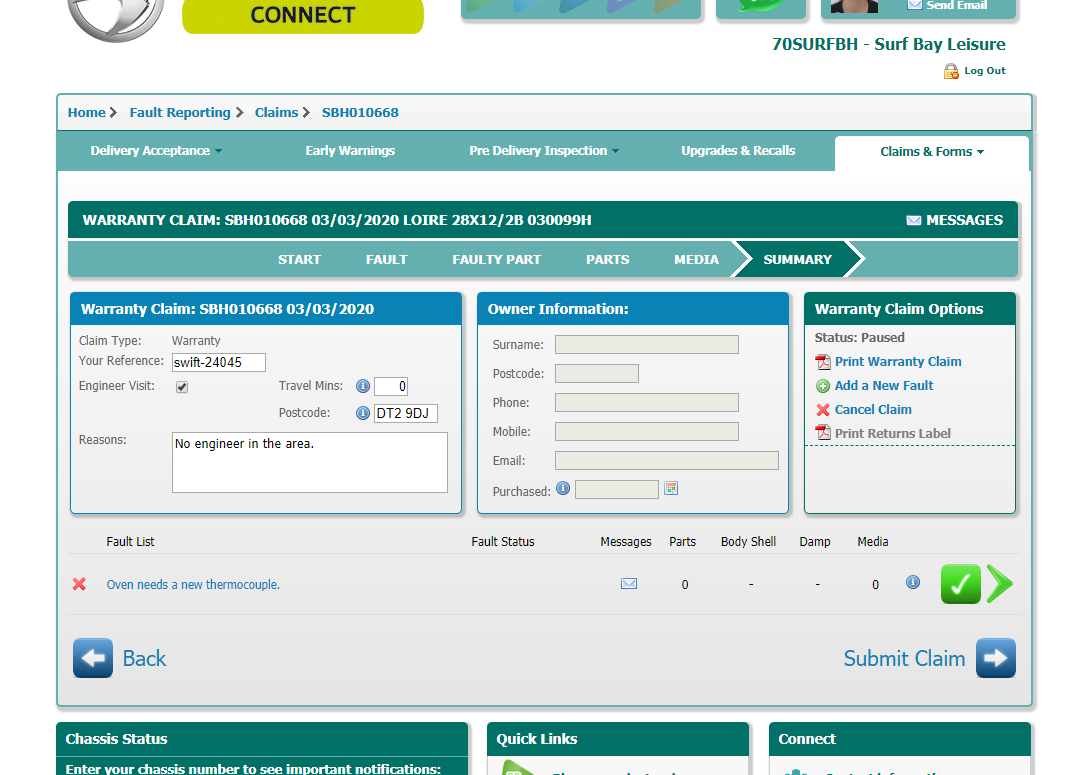This screenshot has width=1080, height=775.
Task: Click the blue Submit Claim arrow icon
Action: (x=996, y=658)
